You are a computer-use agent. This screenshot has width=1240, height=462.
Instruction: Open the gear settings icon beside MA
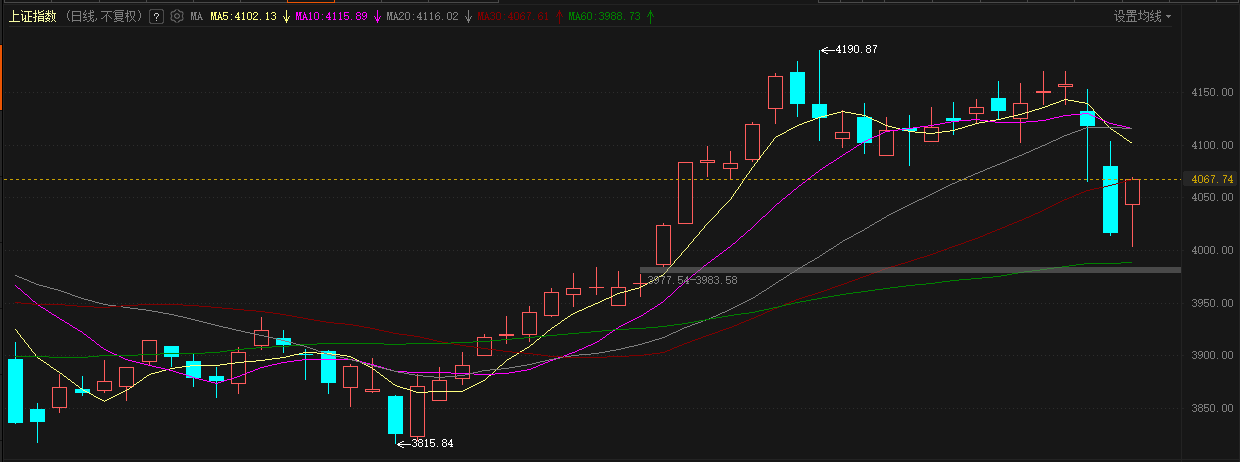pyautogui.click(x=177, y=17)
